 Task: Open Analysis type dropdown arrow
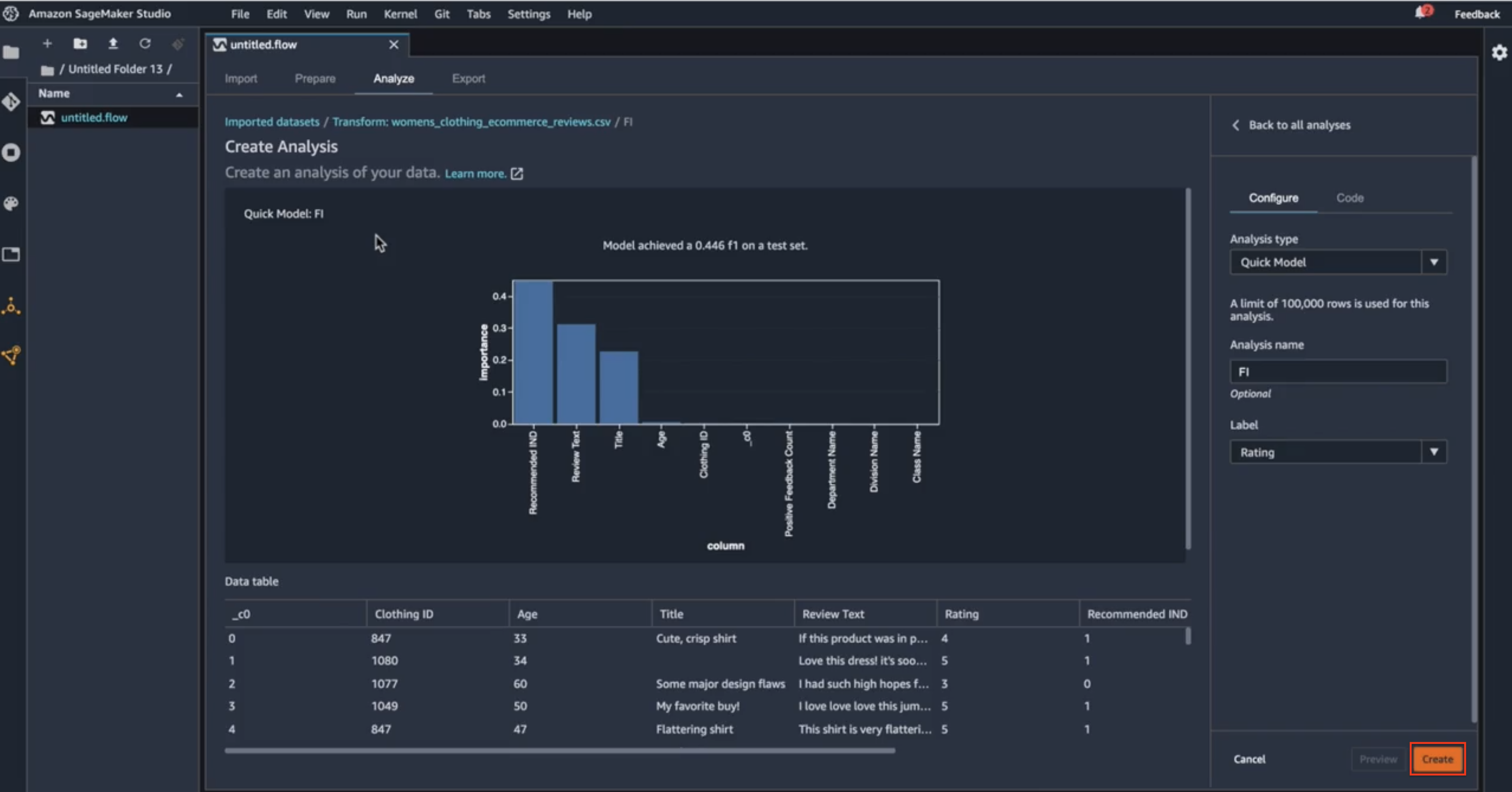point(1434,263)
